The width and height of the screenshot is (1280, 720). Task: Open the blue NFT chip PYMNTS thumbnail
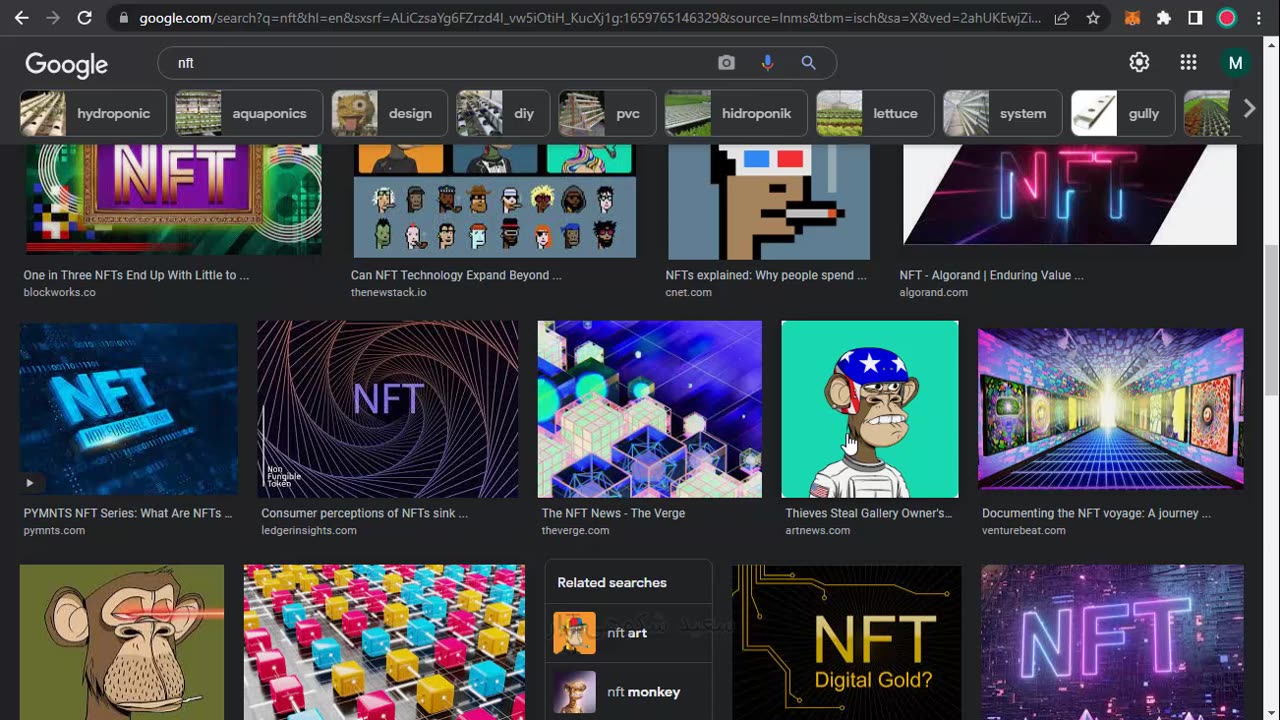coord(129,408)
